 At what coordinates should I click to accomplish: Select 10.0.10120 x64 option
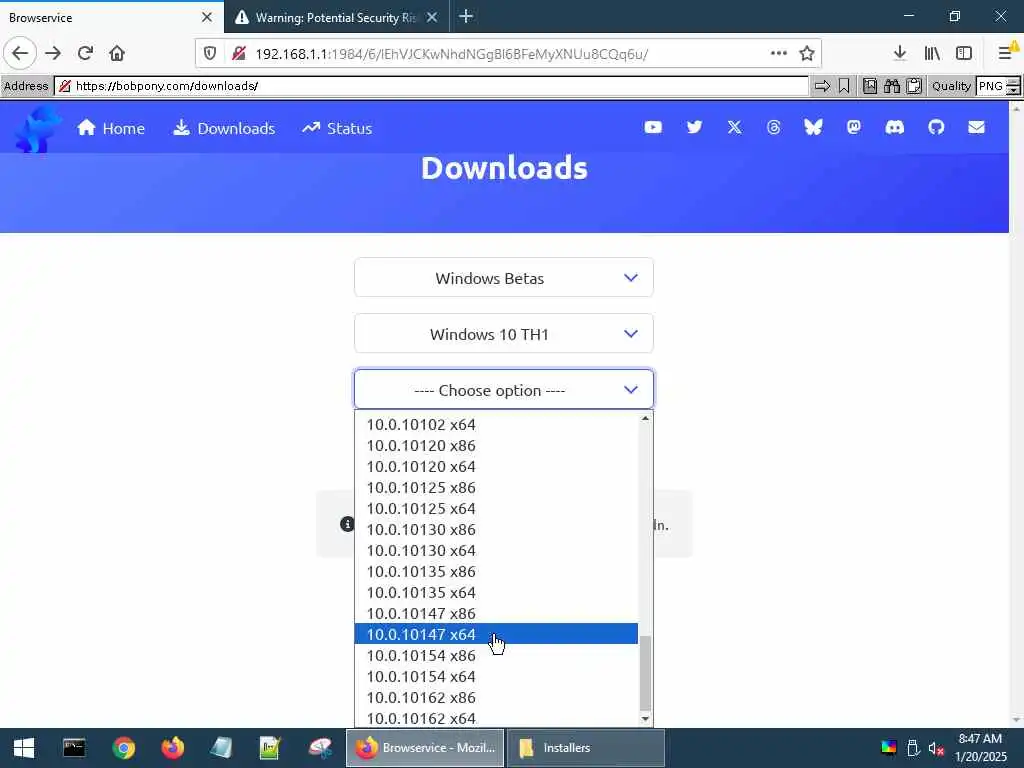(x=496, y=466)
